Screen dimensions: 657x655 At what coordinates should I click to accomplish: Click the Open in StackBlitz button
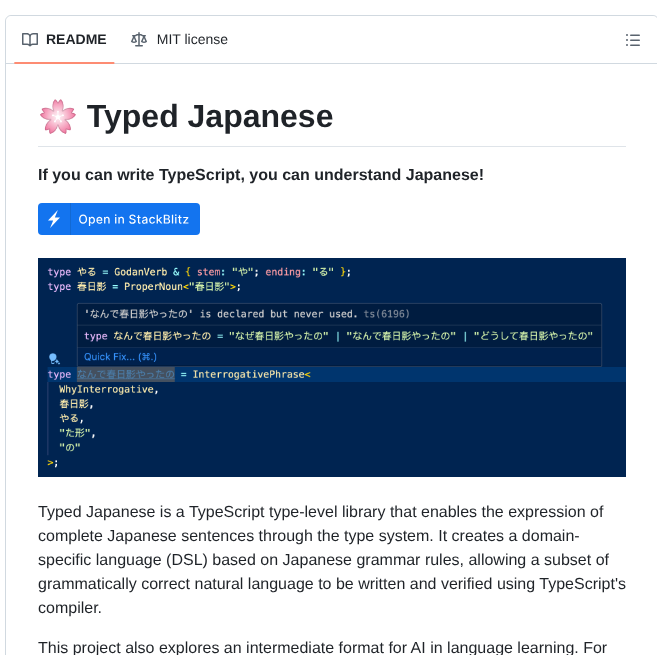119,219
